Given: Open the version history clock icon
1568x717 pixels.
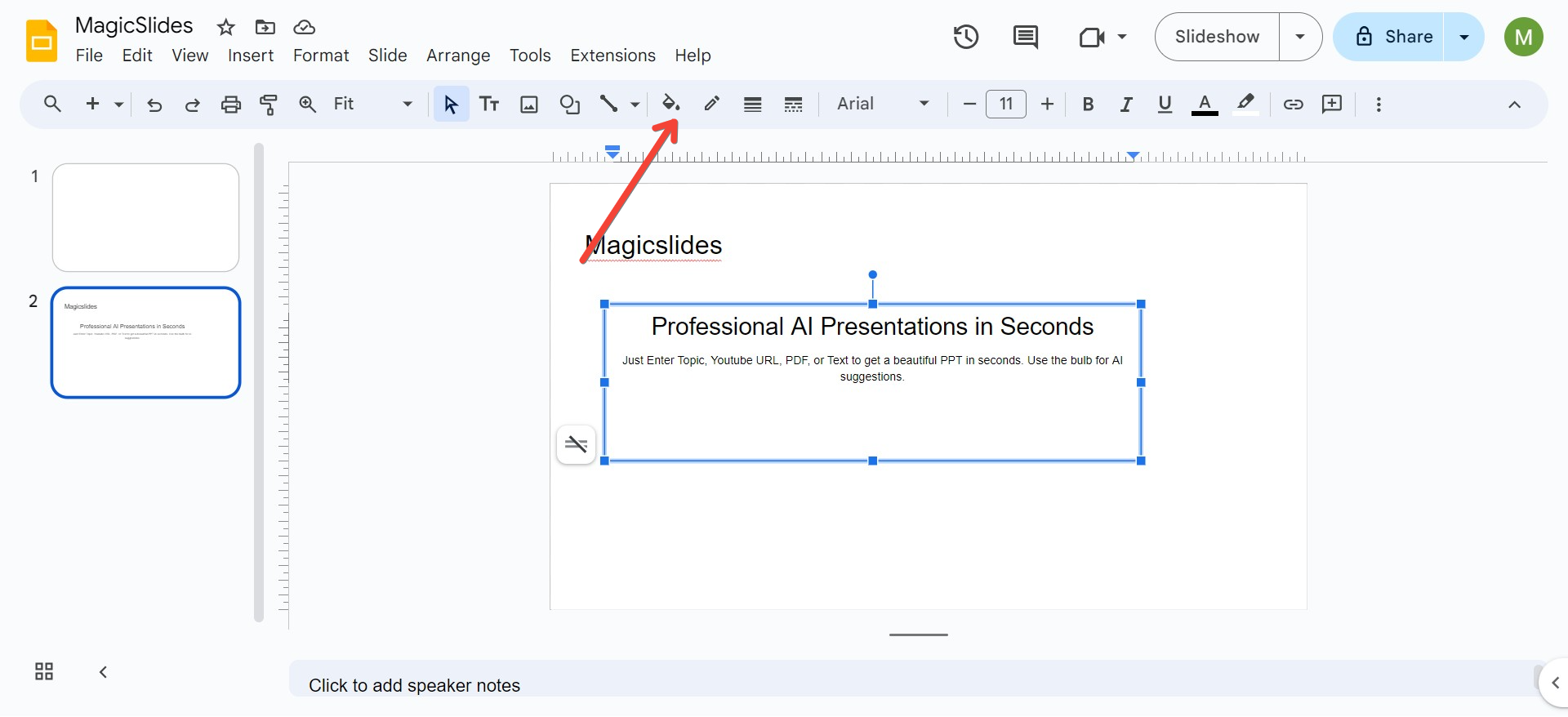Looking at the screenshot, I should click(x=965, y=37).
